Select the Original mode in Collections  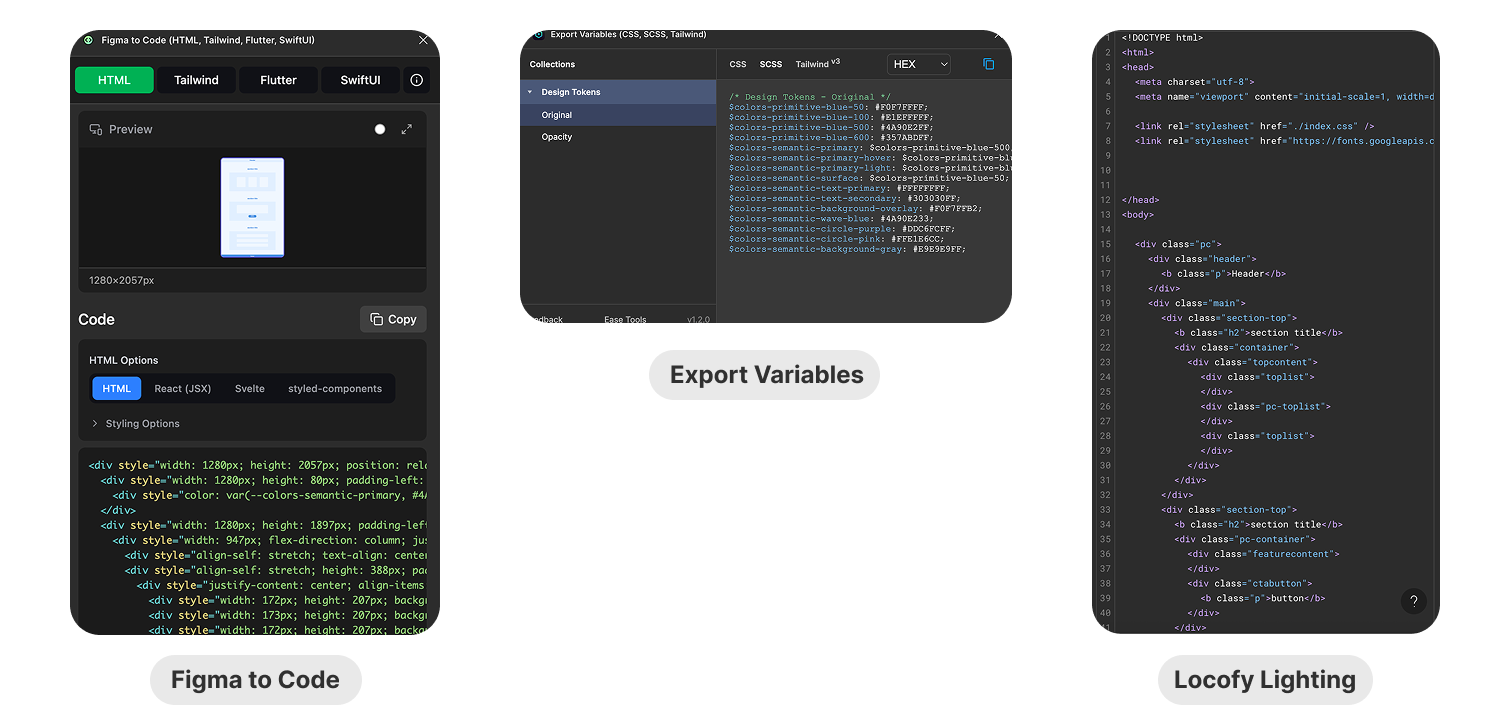pyautogui.click(x=618, y=115)
